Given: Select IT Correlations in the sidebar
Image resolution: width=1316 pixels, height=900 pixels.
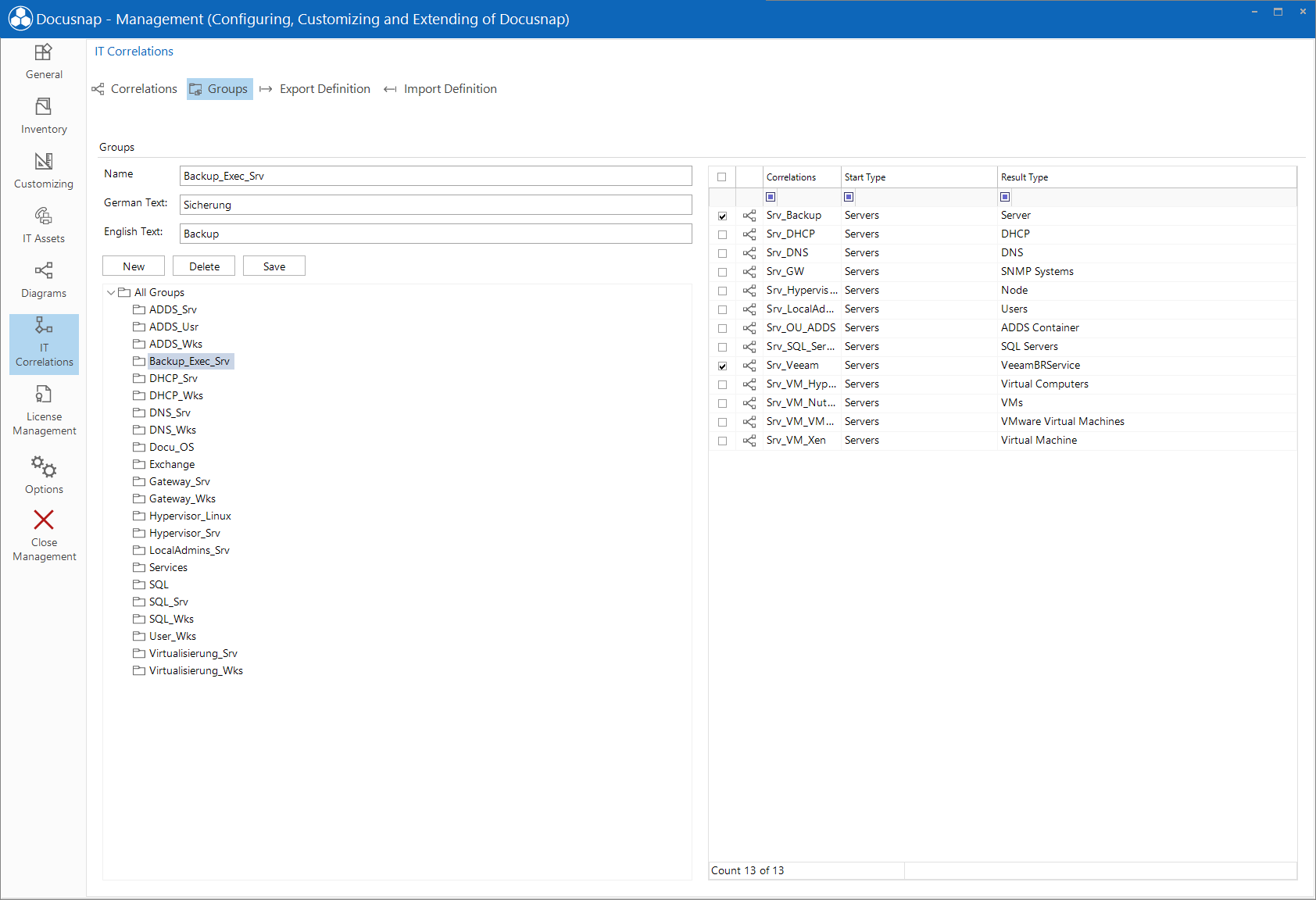Looking at the screenshot, I should click(44, 345).
